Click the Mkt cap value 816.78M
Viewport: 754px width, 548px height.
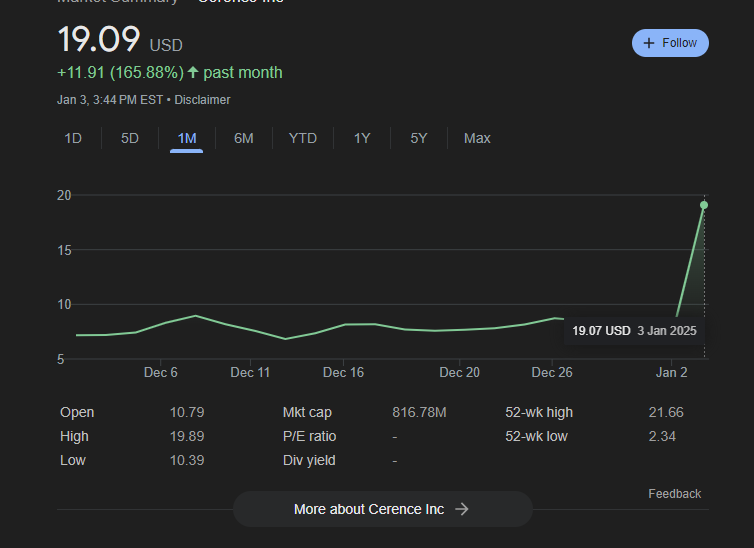tap(419, 412)
